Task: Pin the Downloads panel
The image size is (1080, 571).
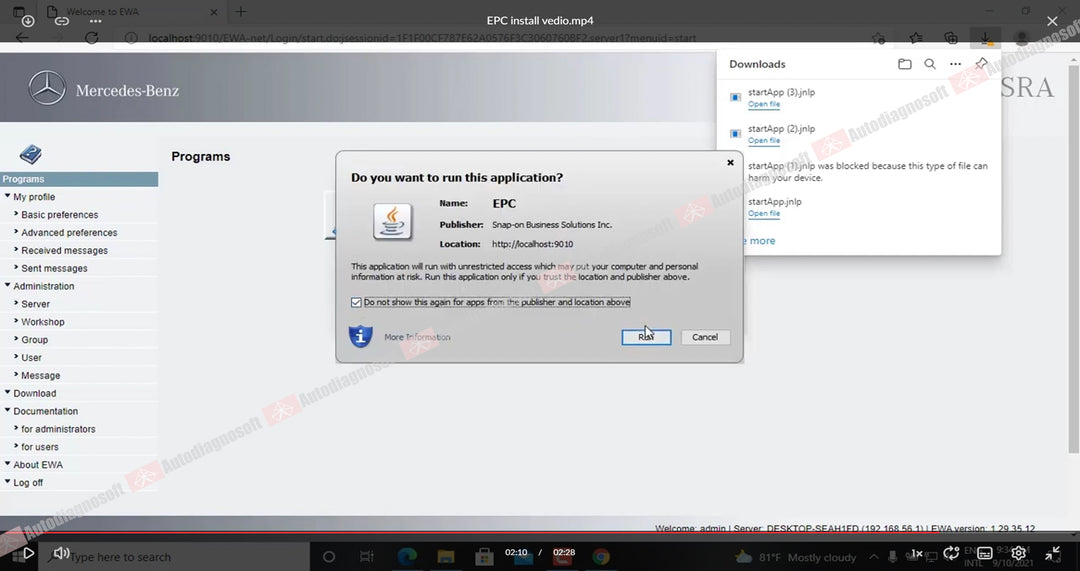Action: (981, 64)
